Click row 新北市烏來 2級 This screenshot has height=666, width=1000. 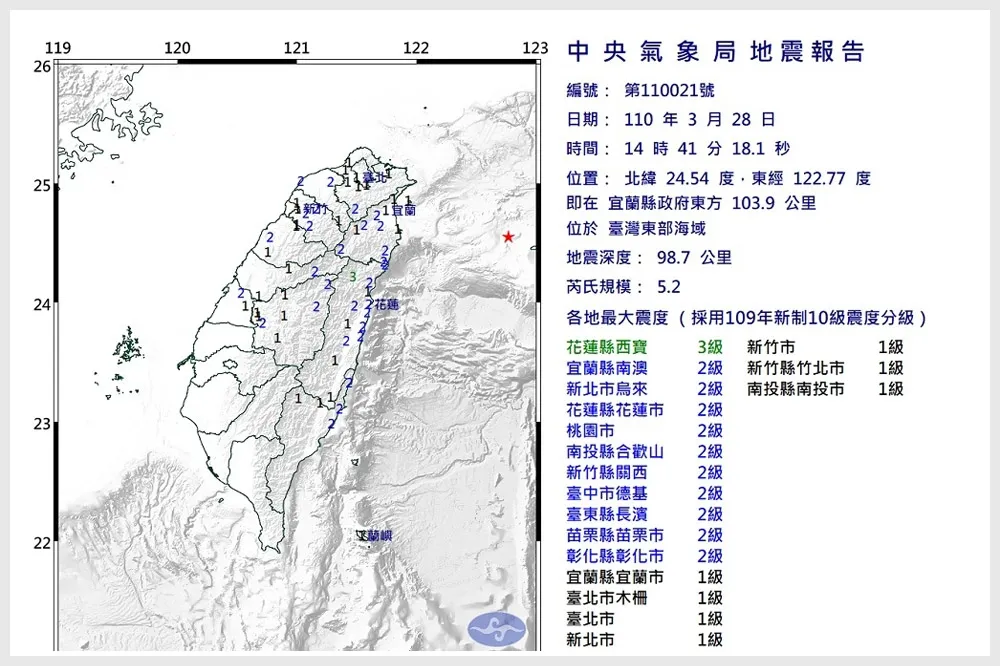coord(644,389)
